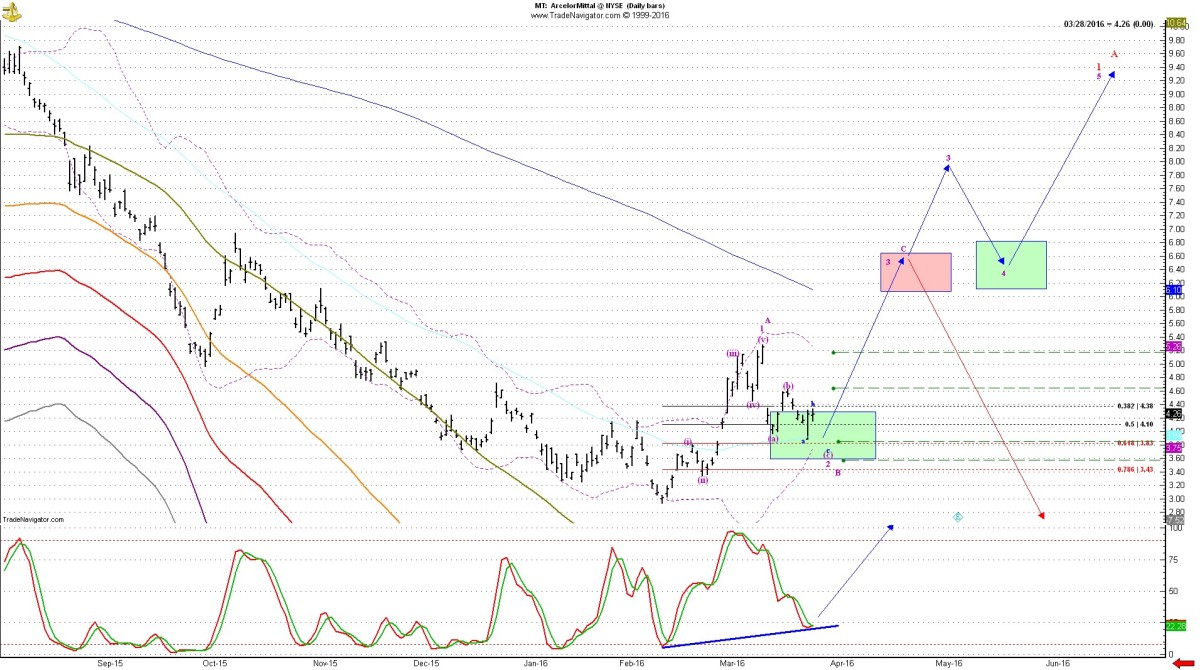The image size is (1200, 670).
Task: Click the 0.786 | 3.43 Fibonacci label
Action: pyautogui.click(x=1136, y=469)
